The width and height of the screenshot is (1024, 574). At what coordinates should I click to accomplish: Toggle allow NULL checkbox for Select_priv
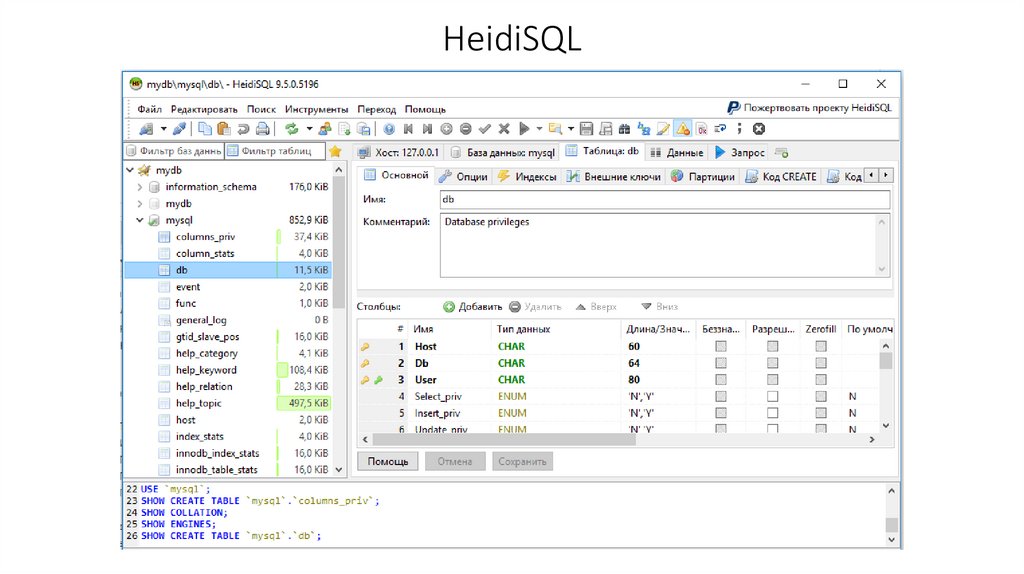coord(773,396)
